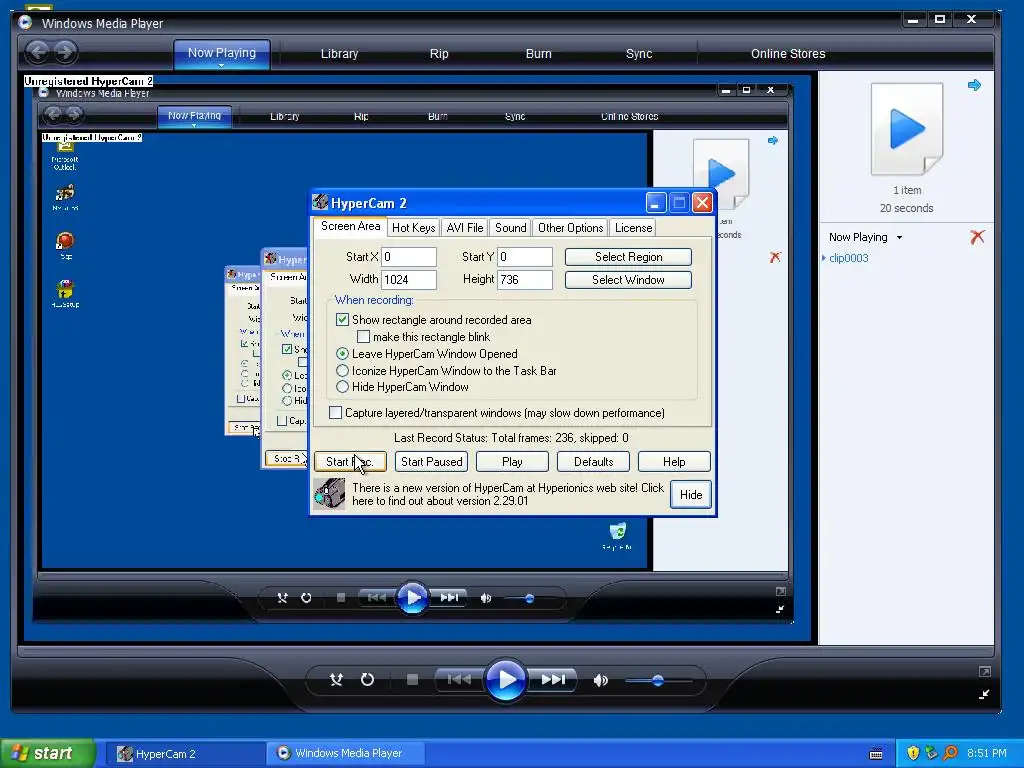Click shuffle icon in the nested recorded player

(282, 598)
